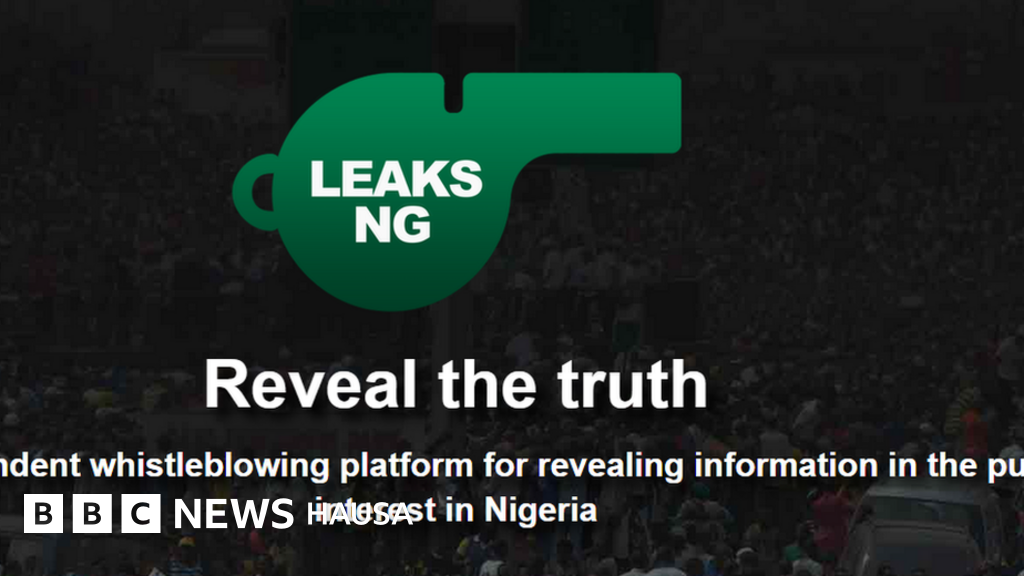
Task: Click the HAUSA label in the BBC logo
Action: pyautogui.click(x=359, y=515)
